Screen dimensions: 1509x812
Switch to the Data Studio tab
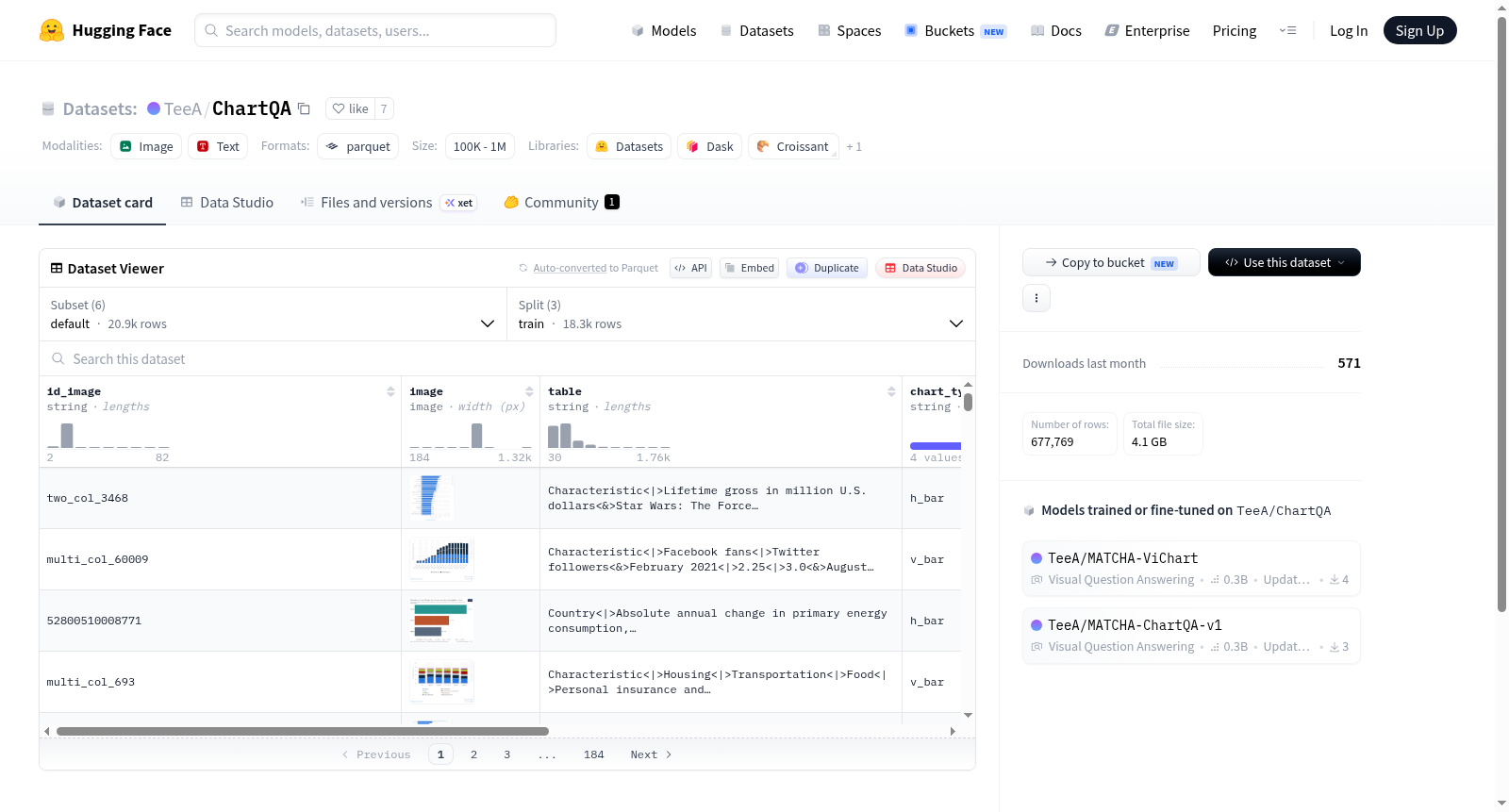227,203
